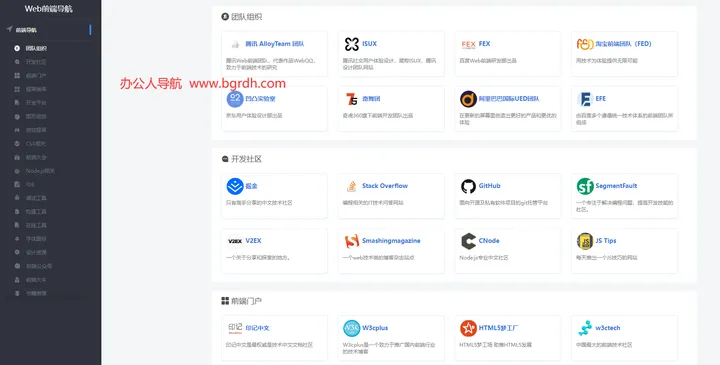720x365 pixels.
Task: Click the GitHub octocat logo icon
Action: pos(468,186)
